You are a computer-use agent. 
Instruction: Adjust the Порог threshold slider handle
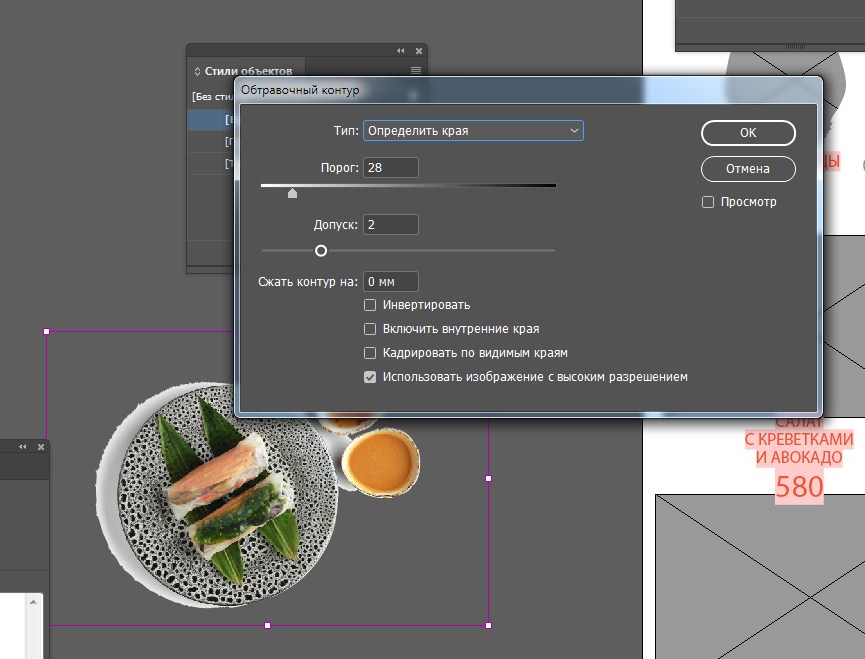tap(292, 193)
